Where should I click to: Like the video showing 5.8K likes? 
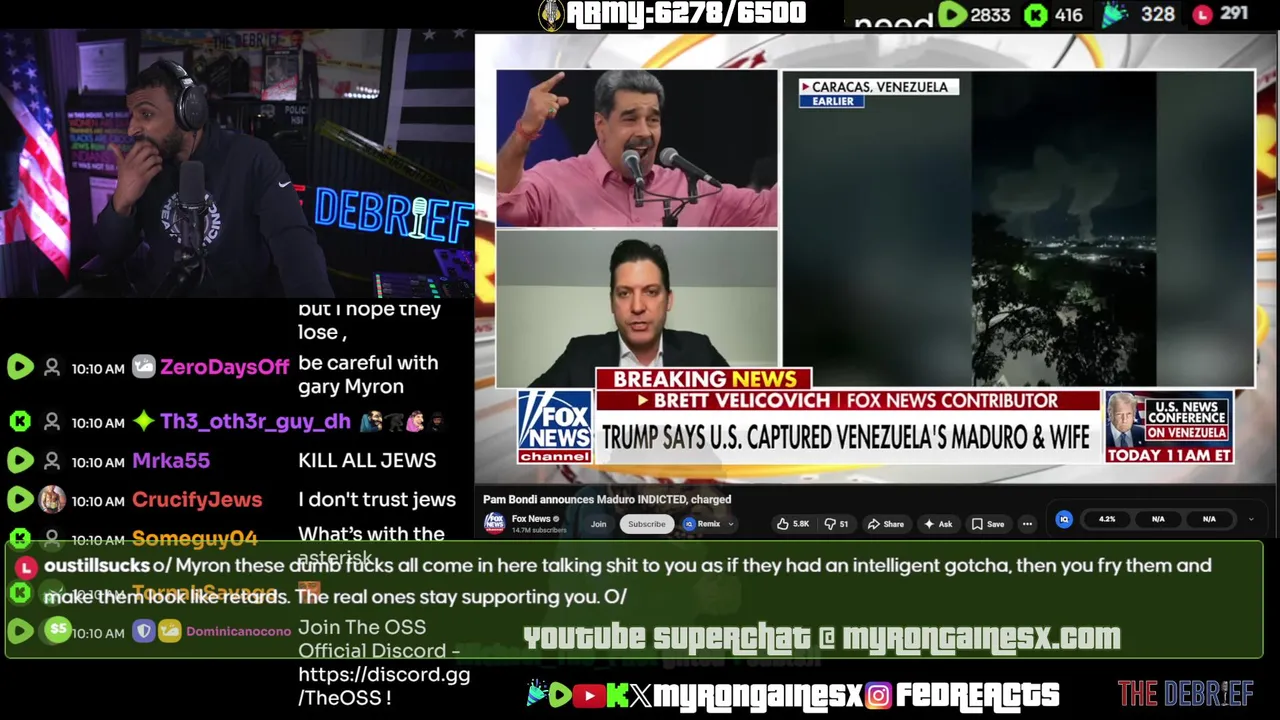794,524
